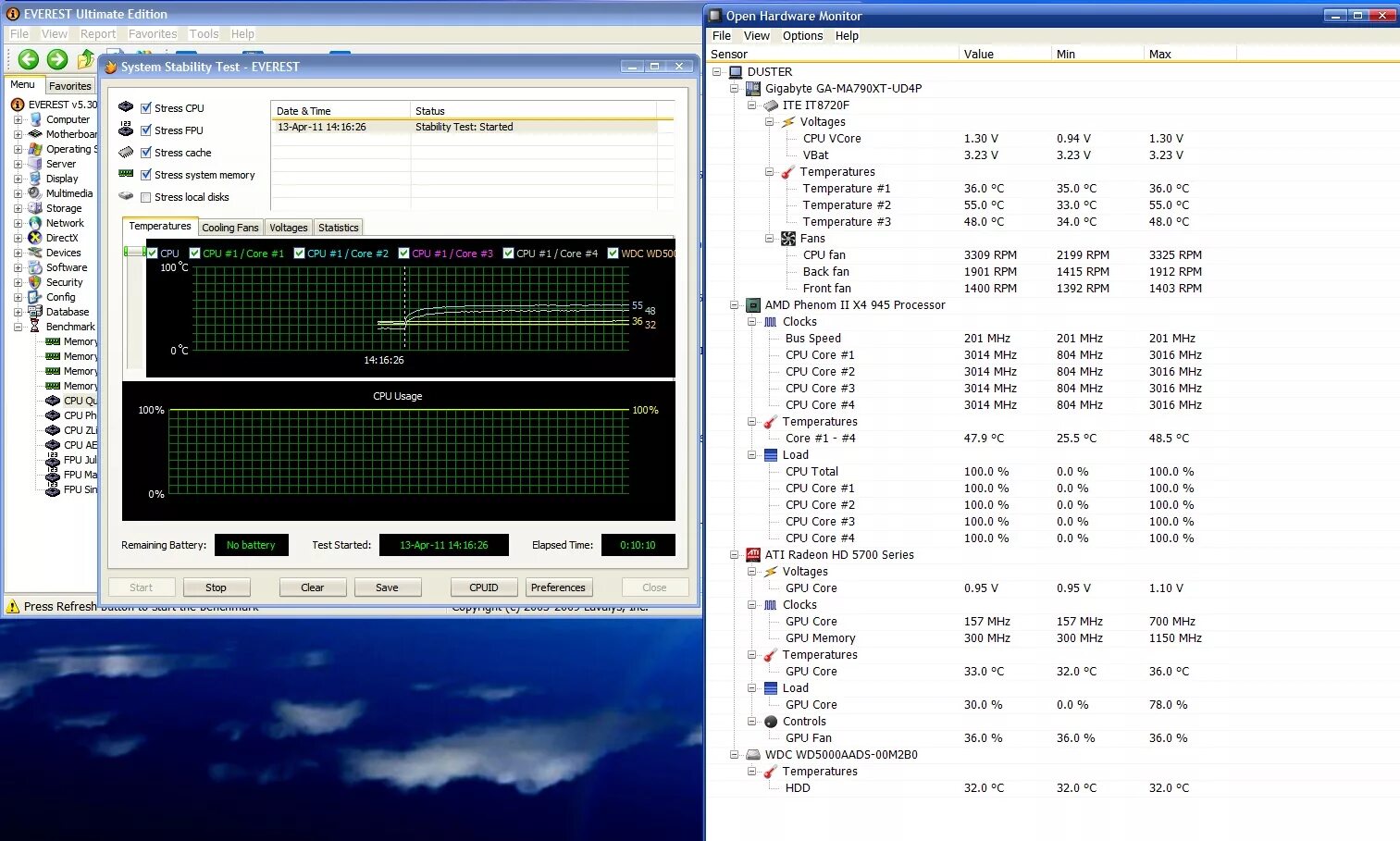Toggle the CPU temperature graph checkbox
The height and width of the screenshot is (841, 1400).
click(x=153, y=253)
